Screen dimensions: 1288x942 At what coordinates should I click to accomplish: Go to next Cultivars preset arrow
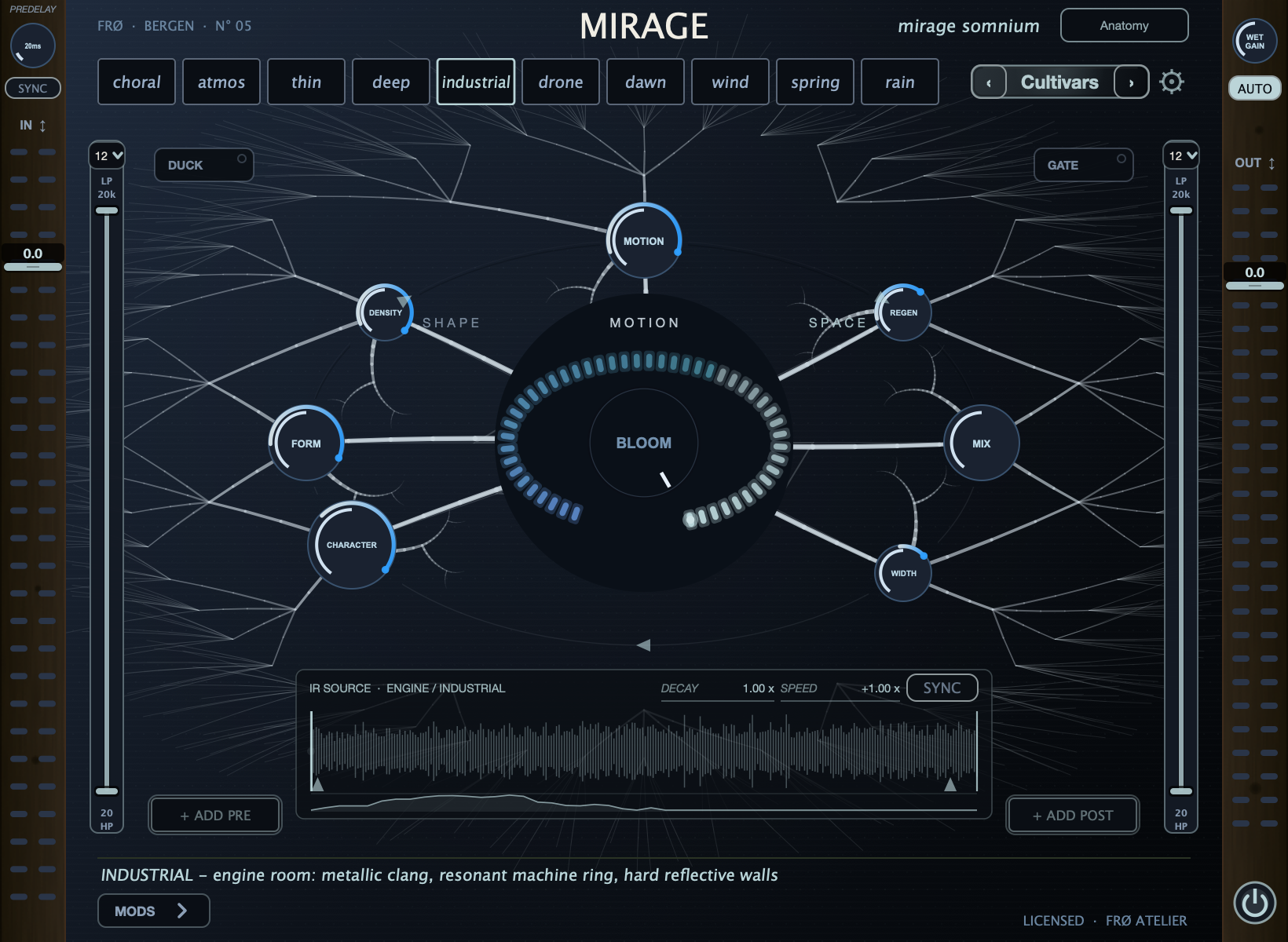pos(1131,82)
